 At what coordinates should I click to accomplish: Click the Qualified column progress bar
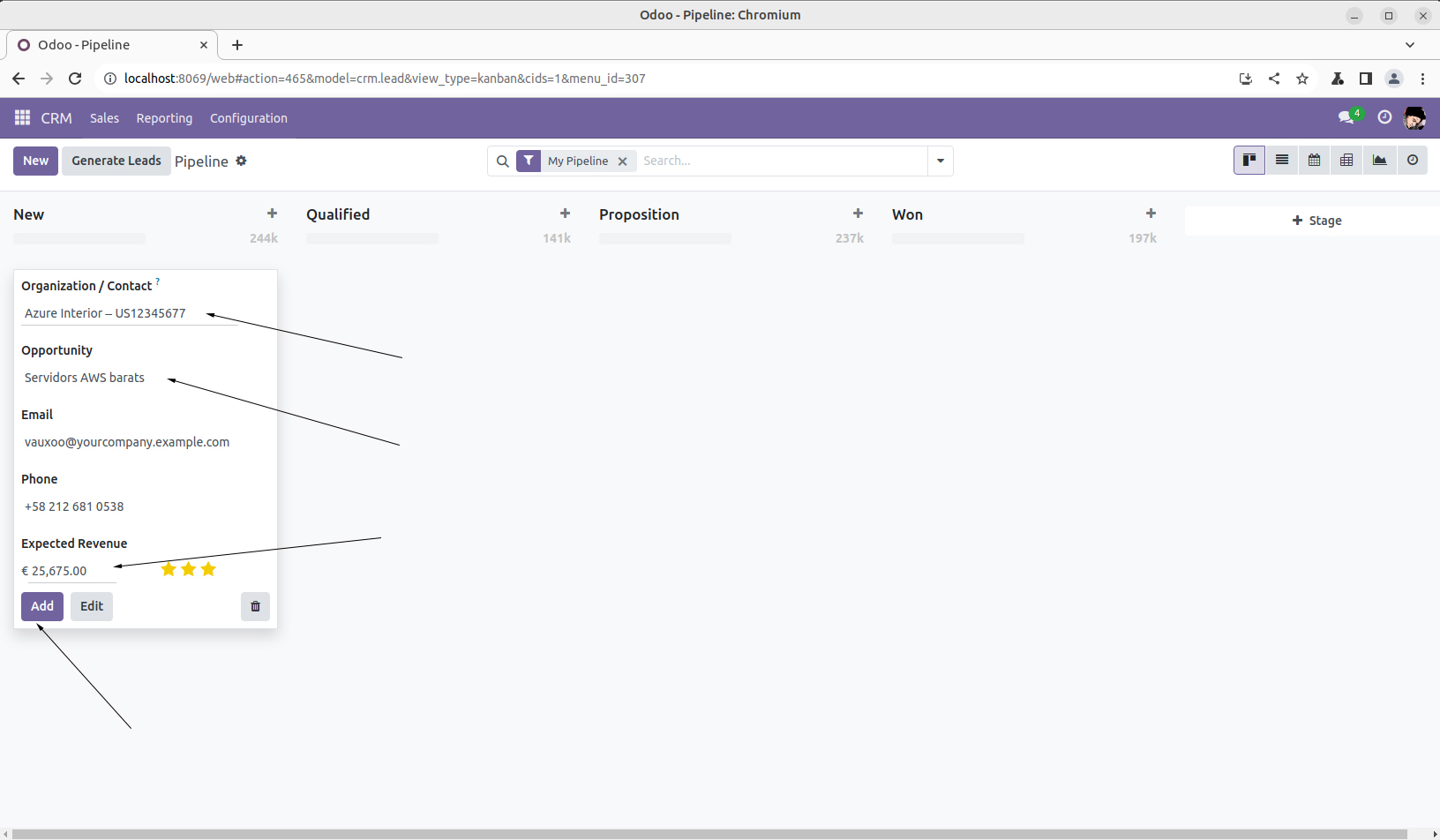[372, 238]
